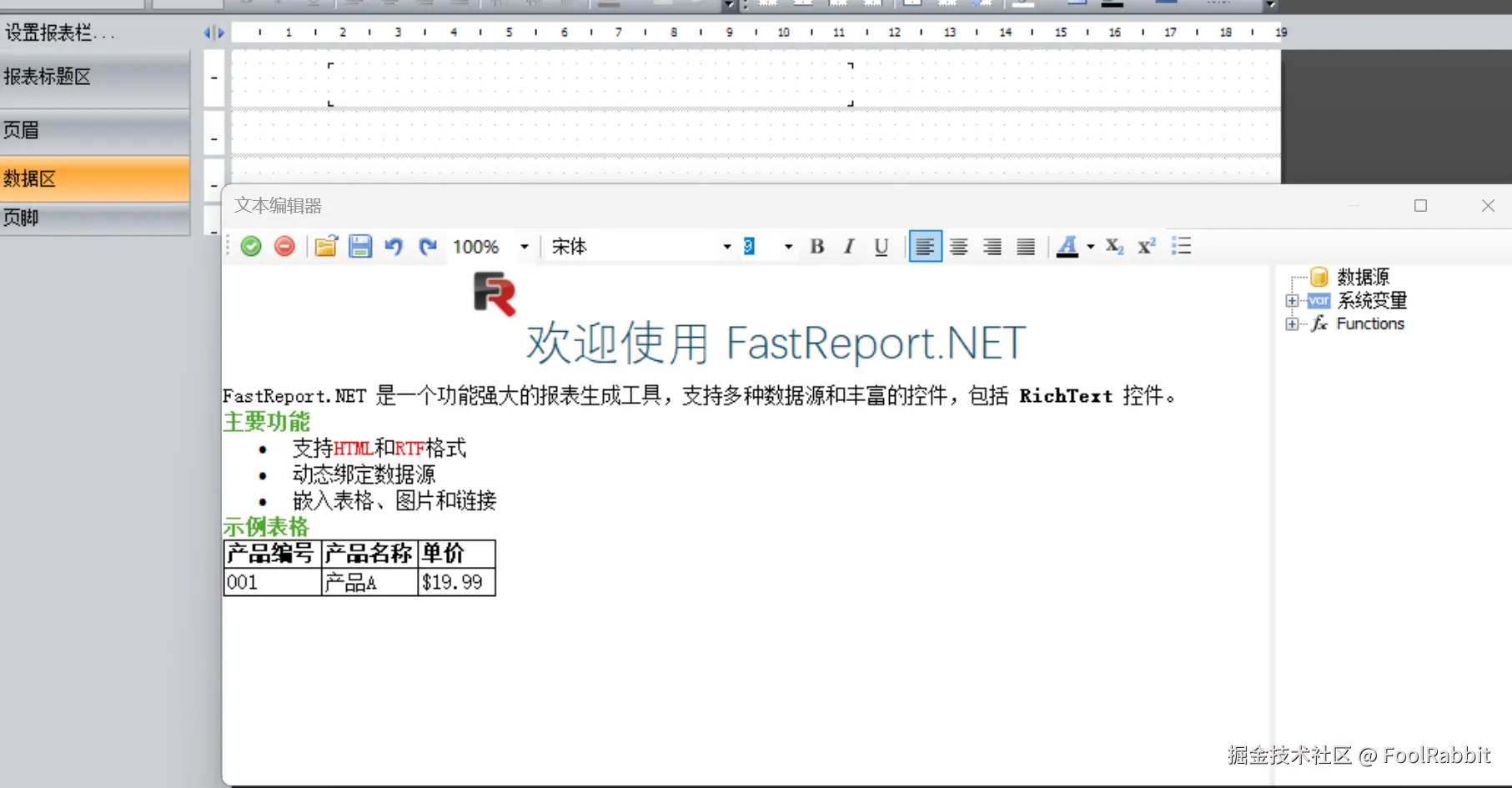
Task: Click the green heading 主要功能
Action: tap(267, 422)
